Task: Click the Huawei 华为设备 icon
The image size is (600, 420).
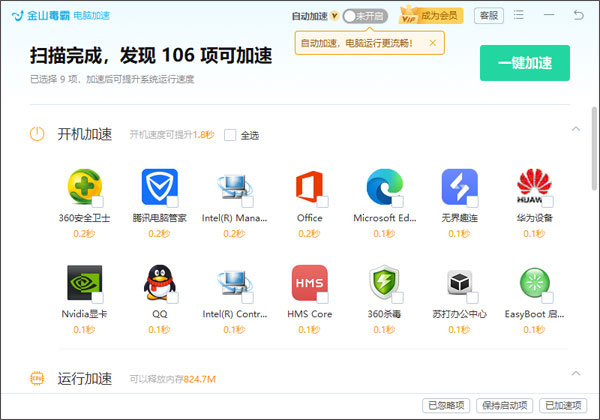Action: (x=535, y=186)
